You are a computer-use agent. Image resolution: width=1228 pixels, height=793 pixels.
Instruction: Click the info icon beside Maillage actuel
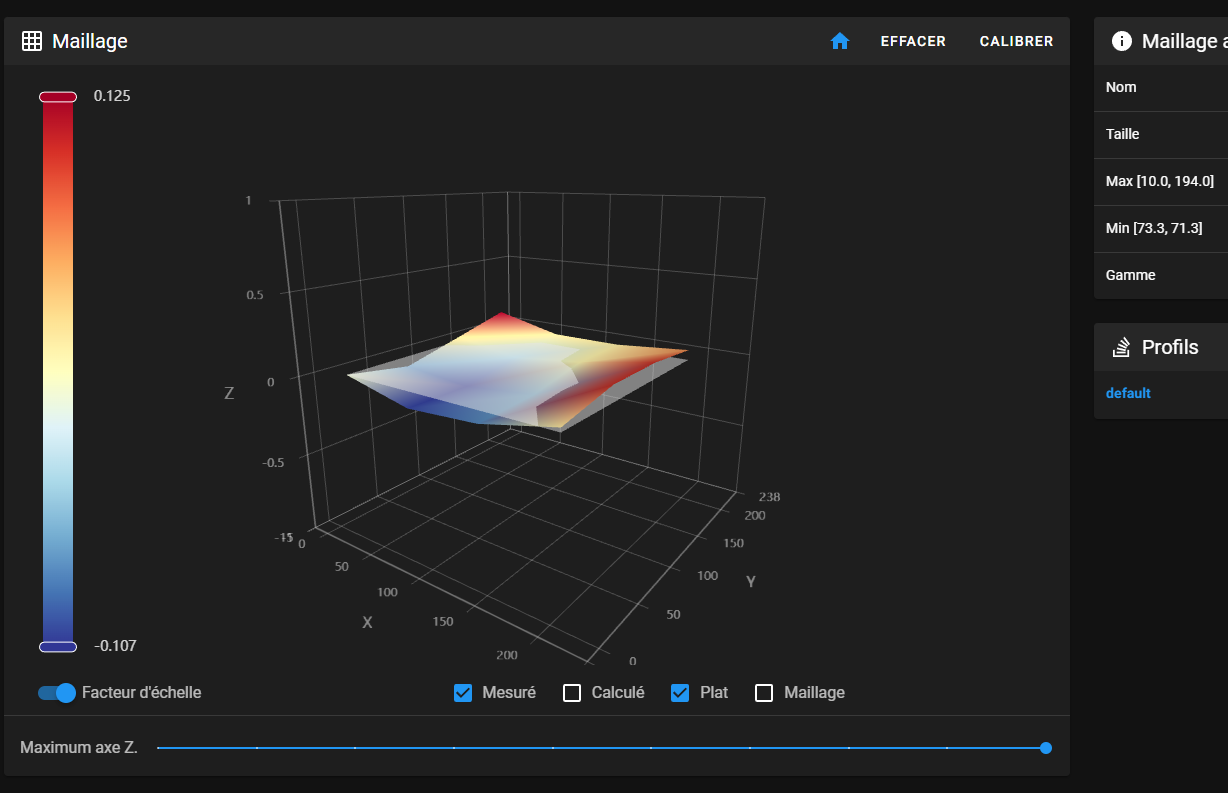point(1122,41)
